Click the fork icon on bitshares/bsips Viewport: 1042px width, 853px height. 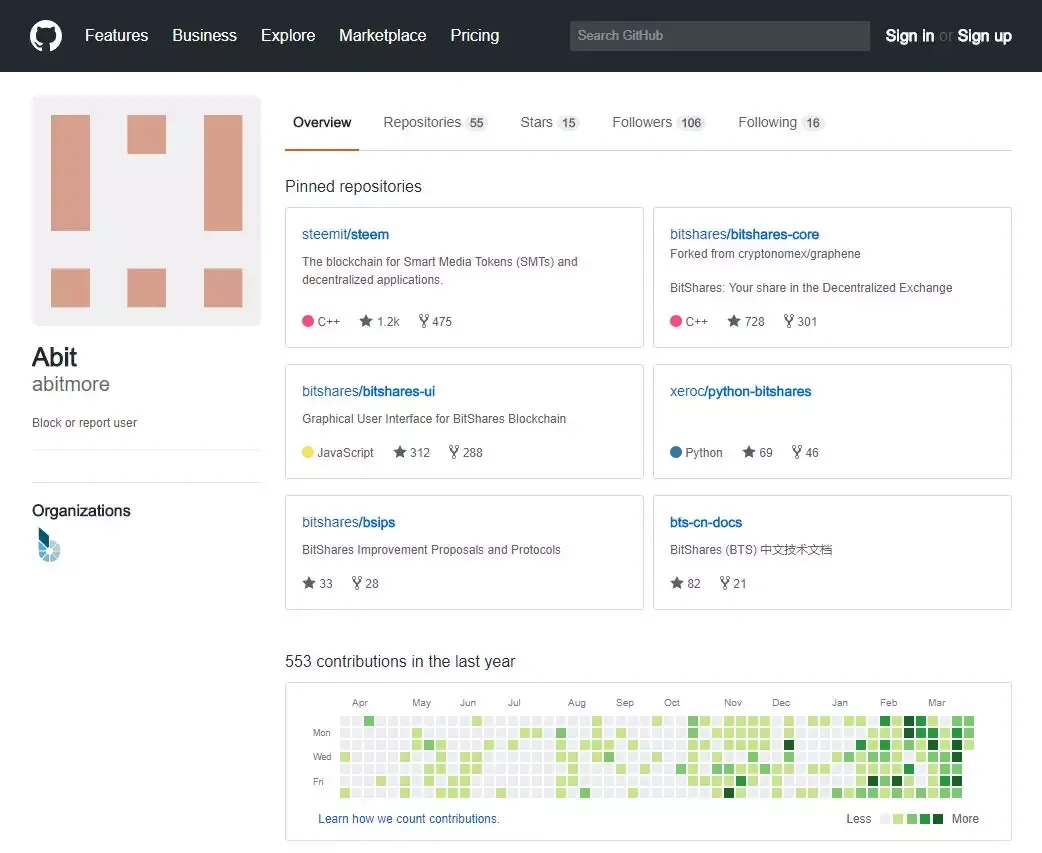click(x=357, y=583)
